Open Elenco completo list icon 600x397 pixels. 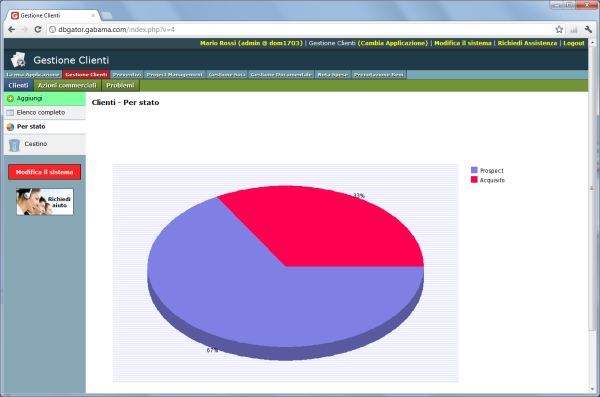10,113
